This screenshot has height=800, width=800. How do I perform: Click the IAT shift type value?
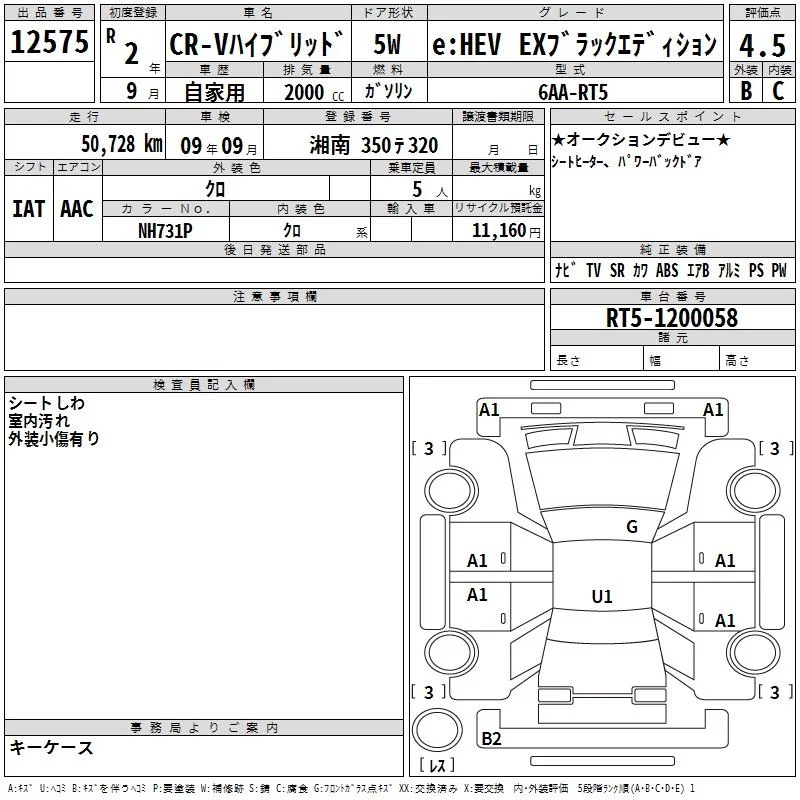(x=28, y=208)
